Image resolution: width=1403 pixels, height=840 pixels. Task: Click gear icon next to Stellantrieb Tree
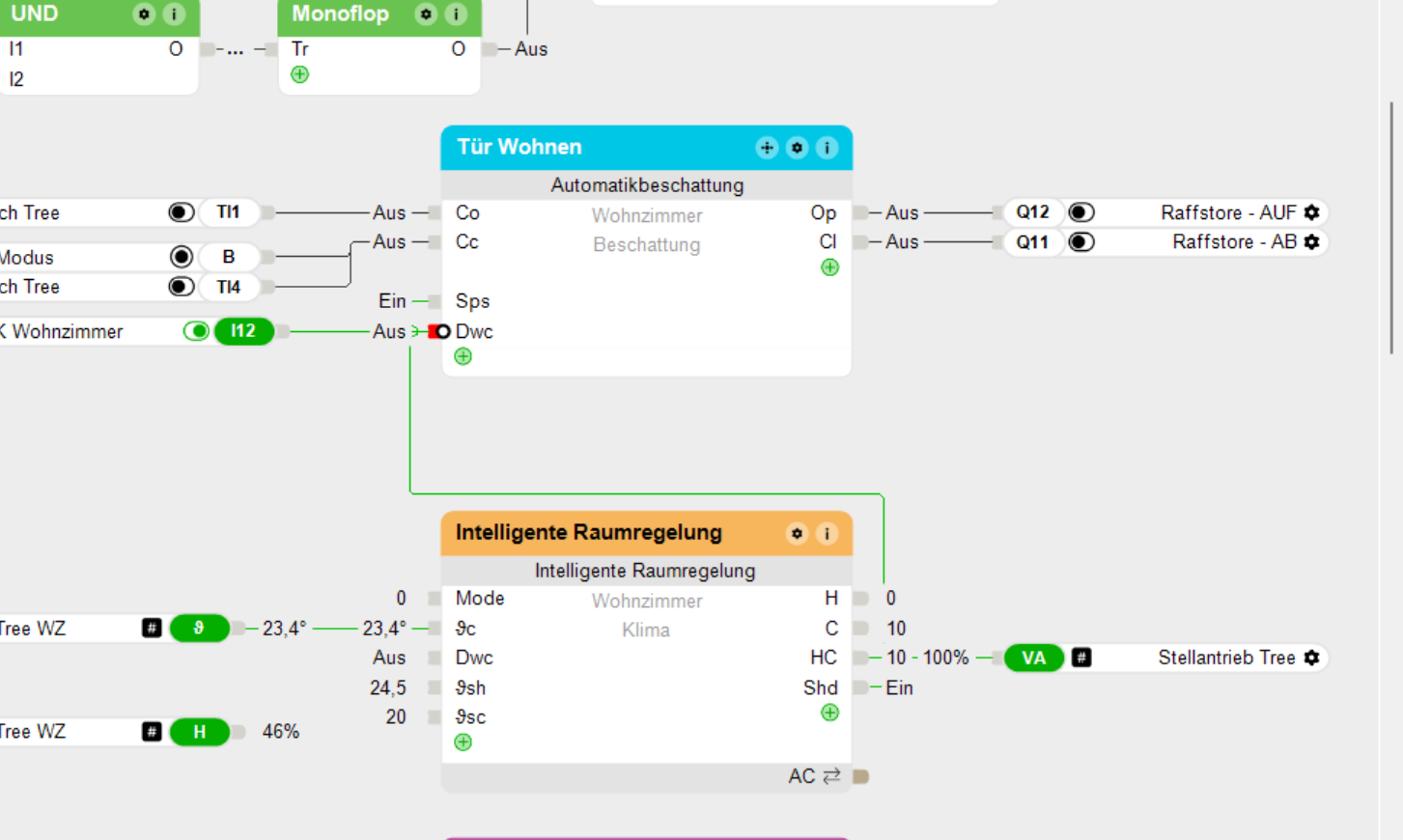(1311, 658)
